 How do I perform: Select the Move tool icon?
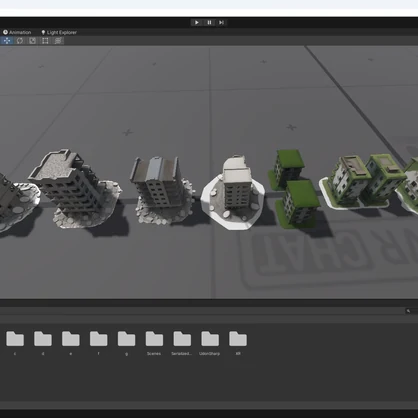pos(7,41)
